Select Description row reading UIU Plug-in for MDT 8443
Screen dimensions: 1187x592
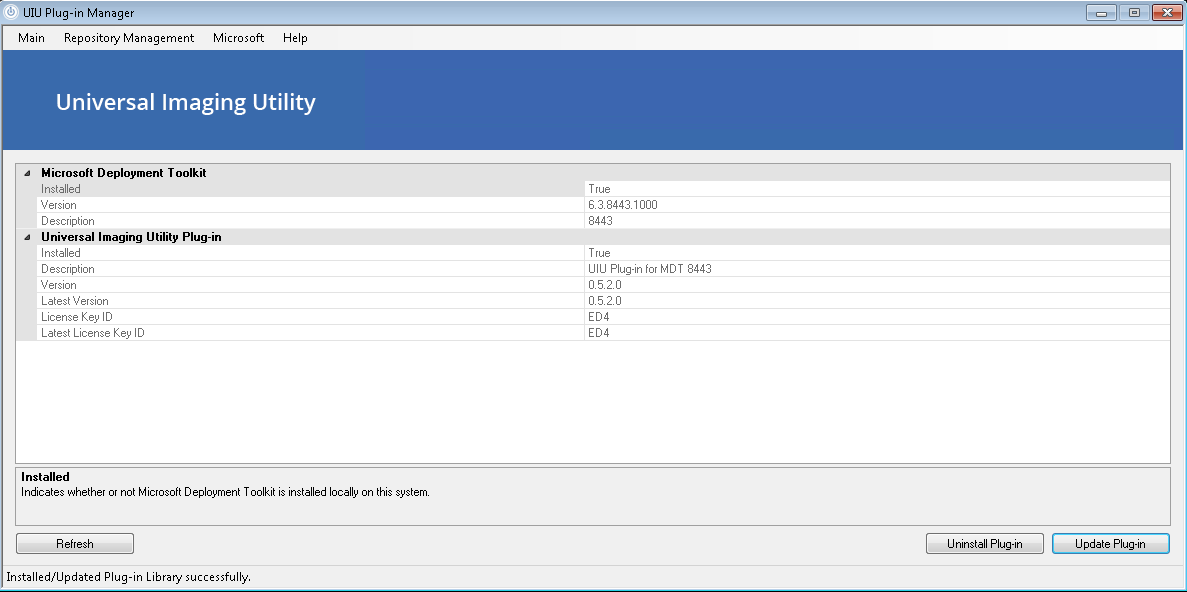click(603, 269)
